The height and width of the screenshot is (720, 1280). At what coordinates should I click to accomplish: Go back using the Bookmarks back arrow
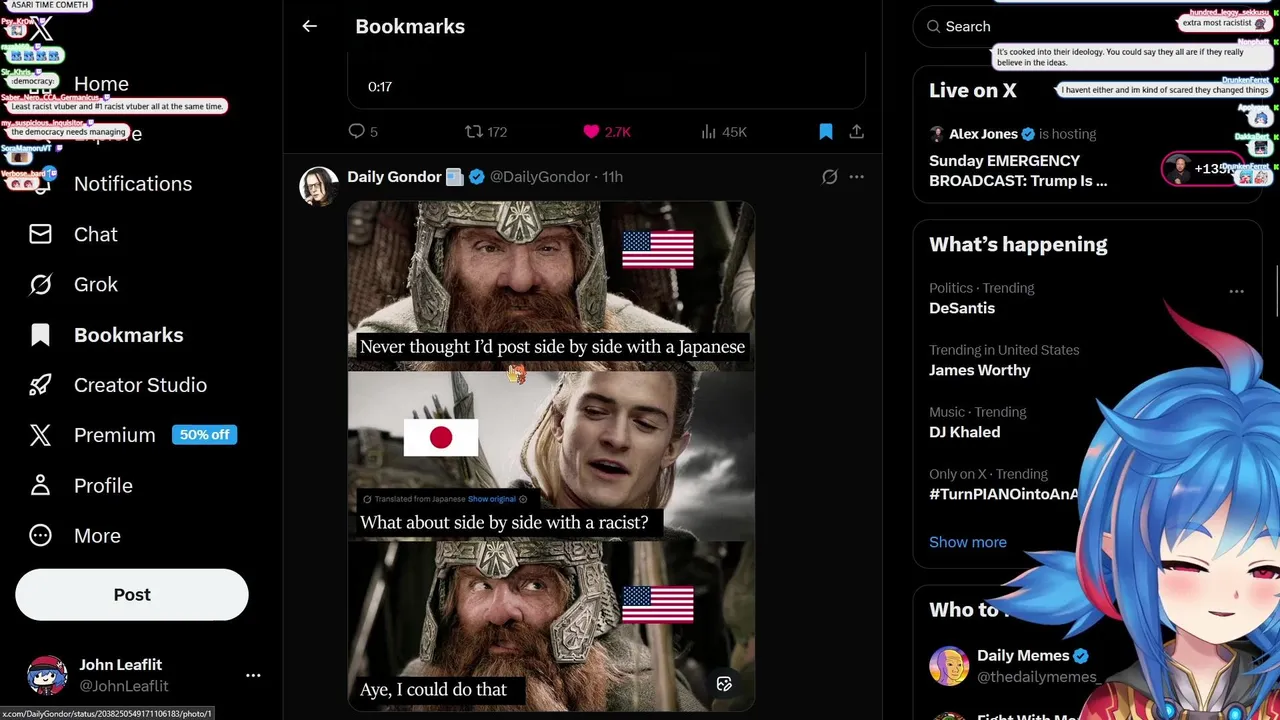point(309,27)
